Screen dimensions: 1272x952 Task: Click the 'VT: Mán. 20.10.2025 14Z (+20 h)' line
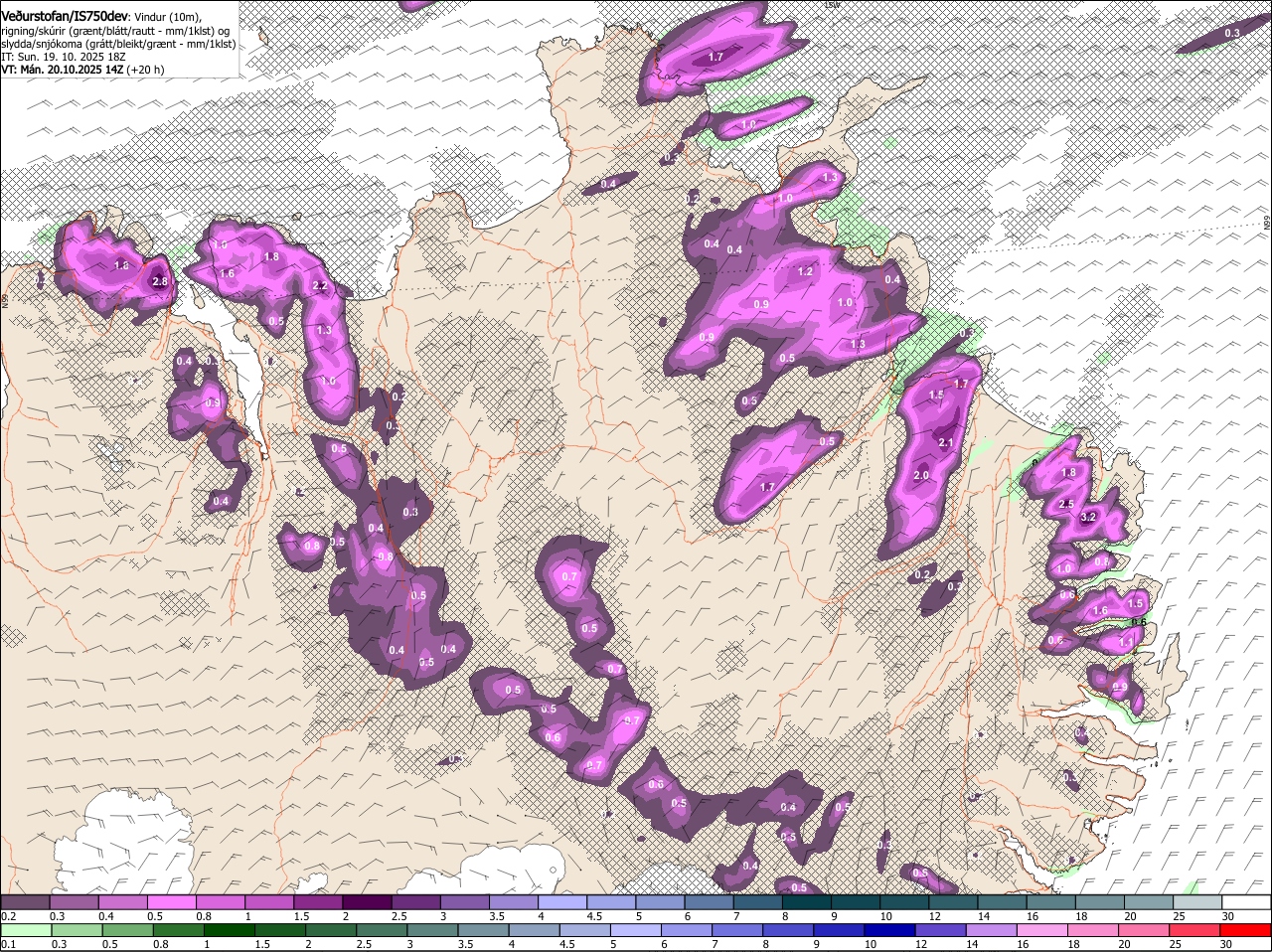(x=83, y=70)
